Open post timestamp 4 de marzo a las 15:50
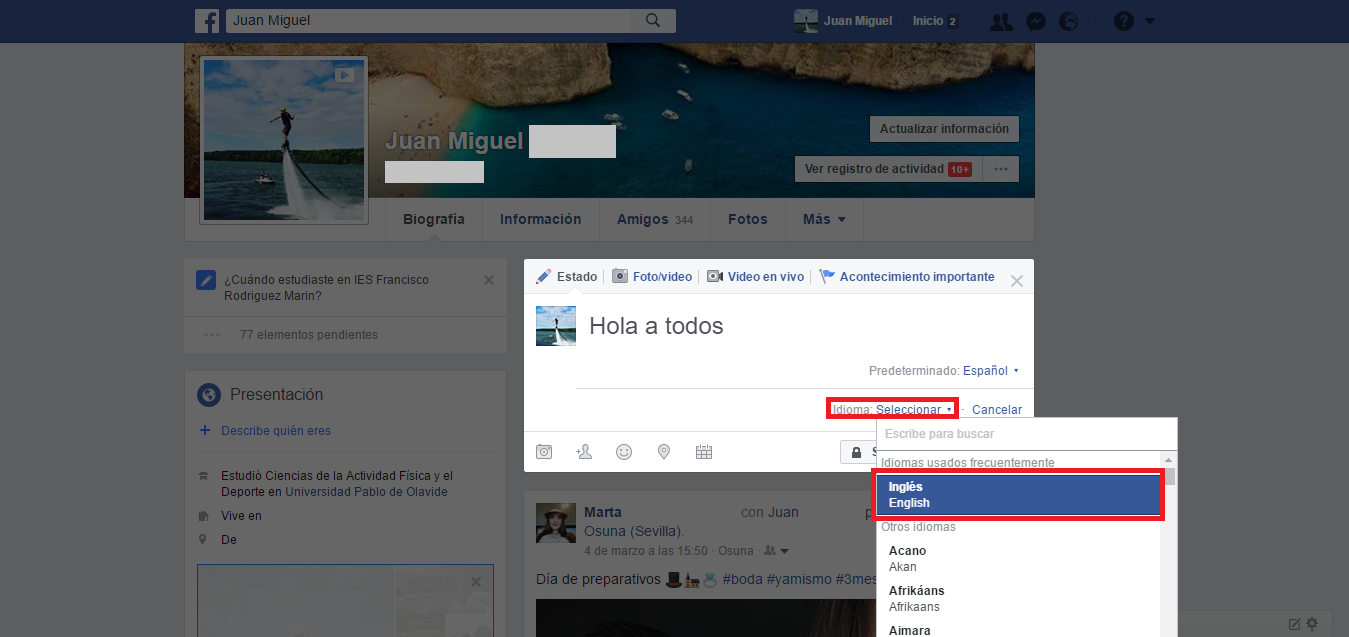 646,551
